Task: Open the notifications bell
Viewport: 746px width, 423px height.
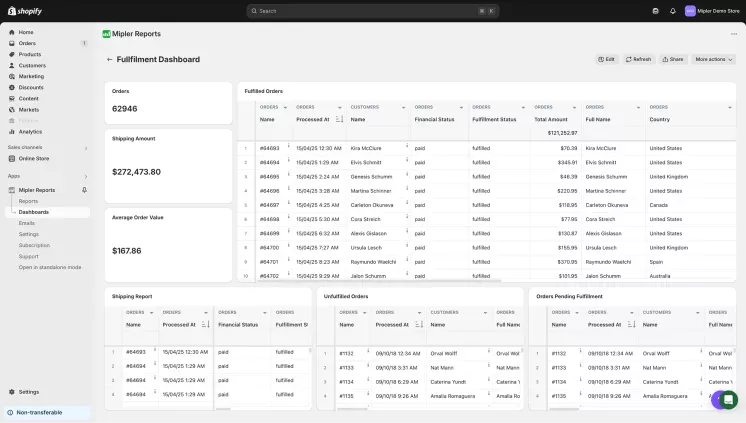Action: coord(673,11)
